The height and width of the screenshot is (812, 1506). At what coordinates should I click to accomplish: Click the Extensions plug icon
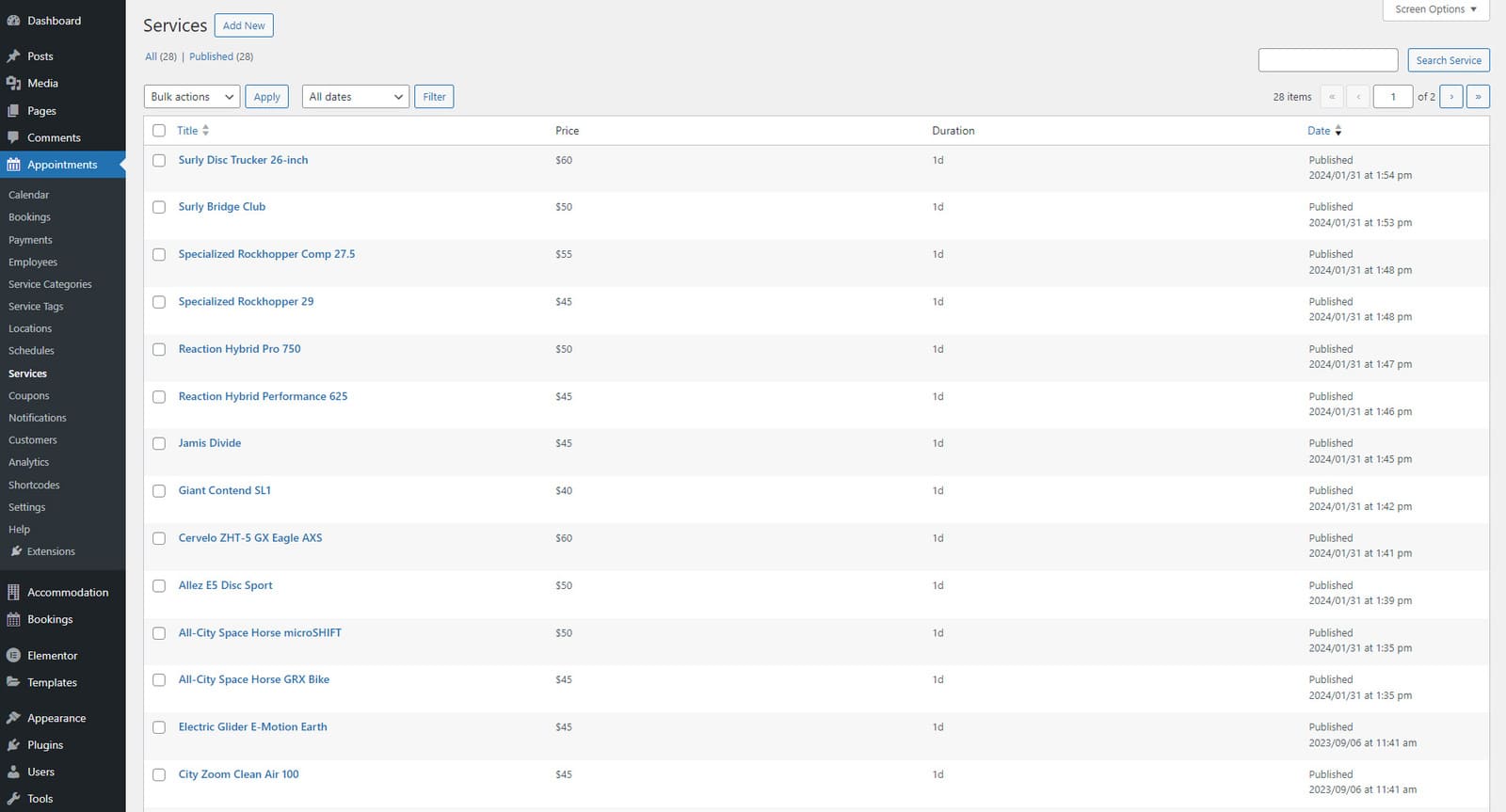pyautogui.click(x=16, y=551)
